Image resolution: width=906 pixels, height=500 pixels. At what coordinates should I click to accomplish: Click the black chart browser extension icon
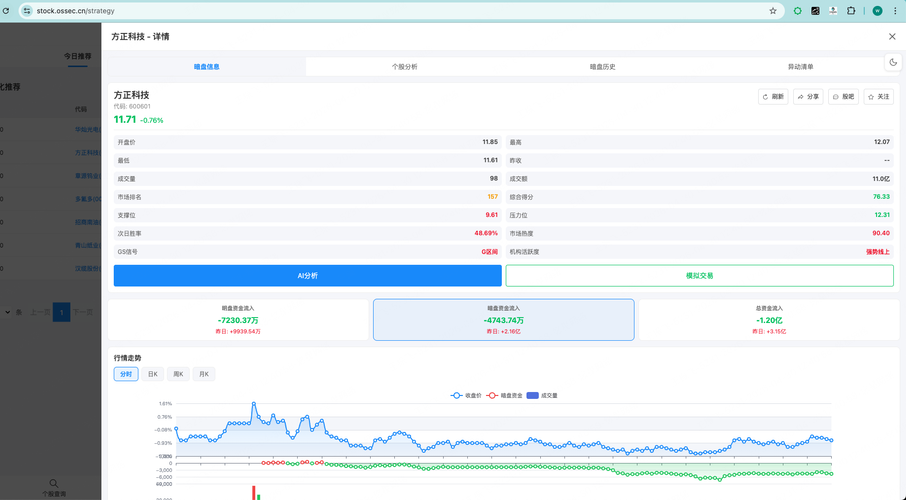[815, 10]
